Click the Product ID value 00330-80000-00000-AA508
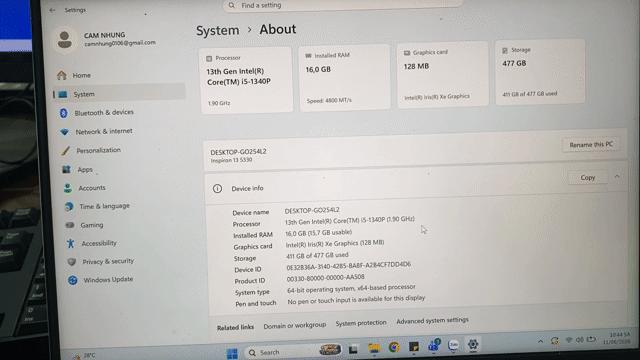 pos(325,278)
